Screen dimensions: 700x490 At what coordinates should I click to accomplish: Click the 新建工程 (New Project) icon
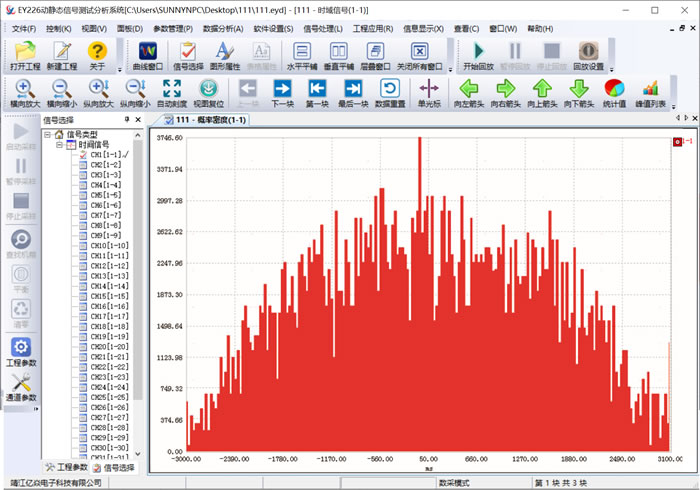63,50
